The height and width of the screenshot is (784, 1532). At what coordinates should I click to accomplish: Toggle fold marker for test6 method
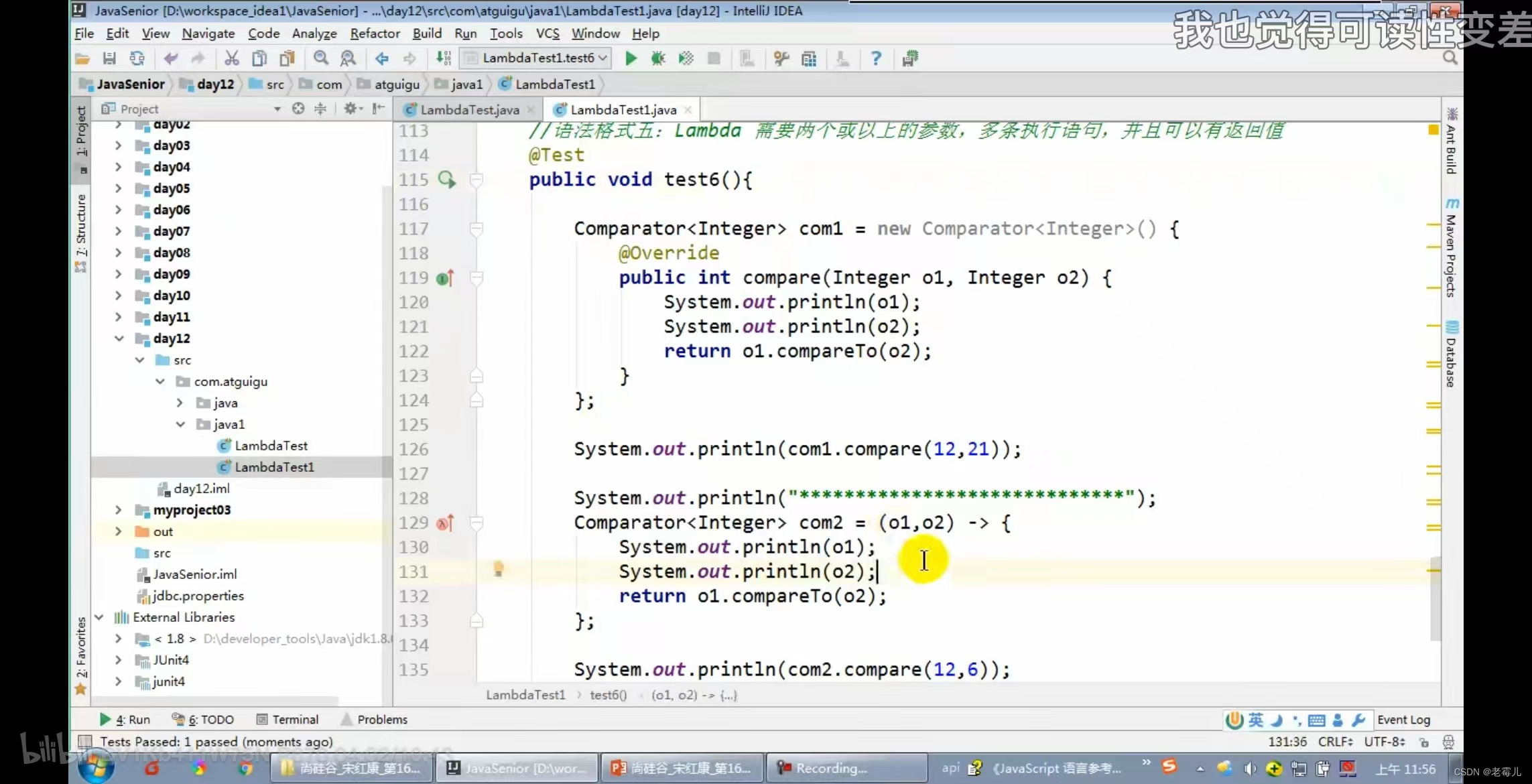point(476,180)
